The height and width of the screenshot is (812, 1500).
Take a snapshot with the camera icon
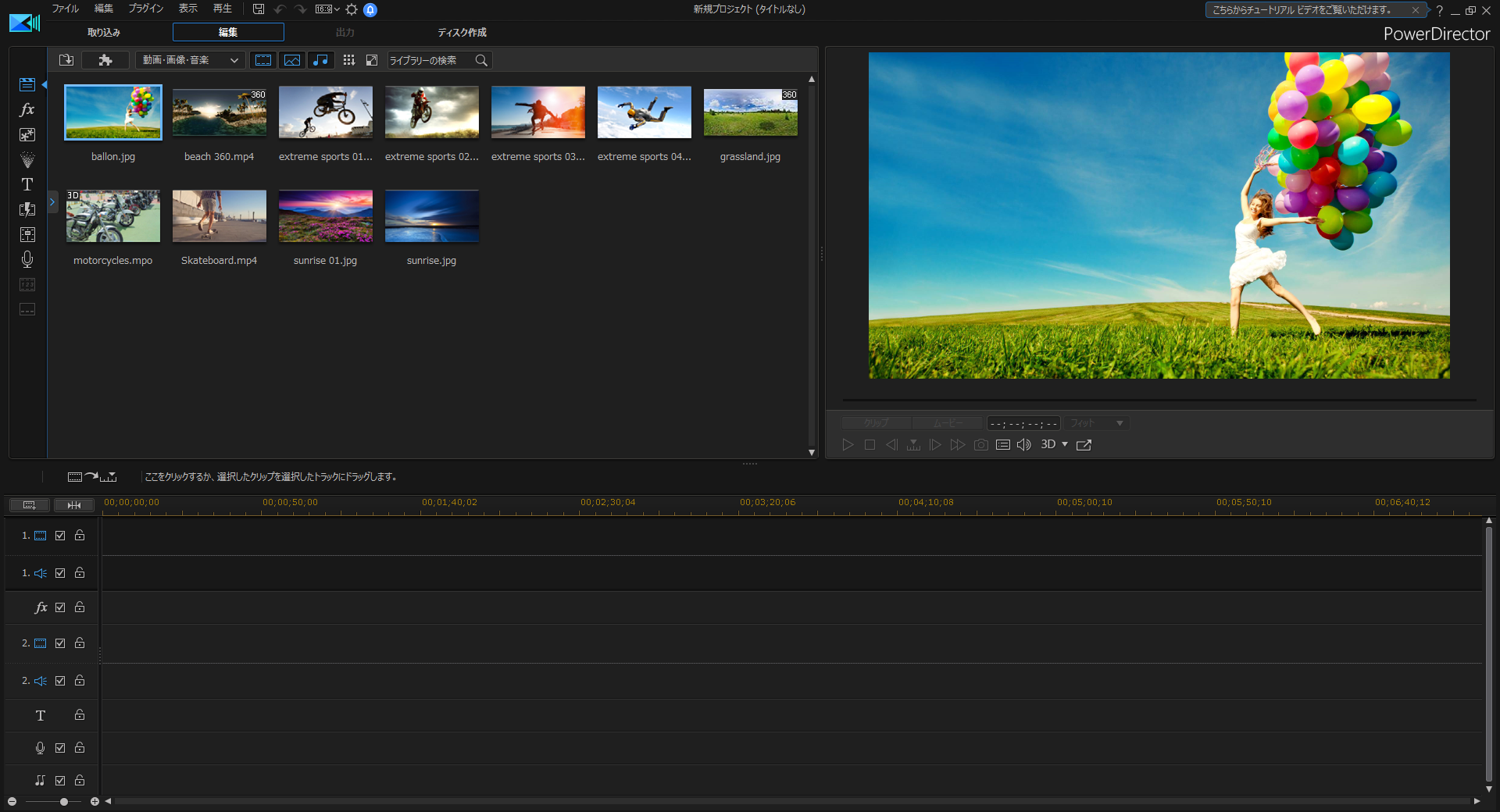click(980, 445)
